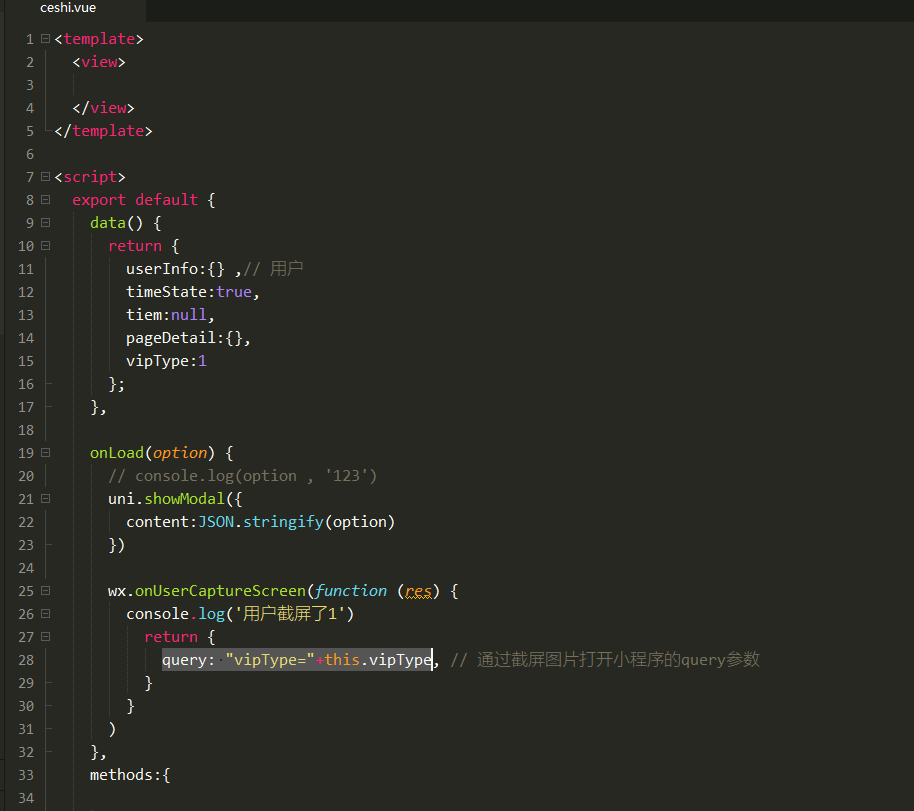This screenshot has width=914, height=811.
Task: Click the 'onLoad' function name
Action: click(x=117, y=453)
